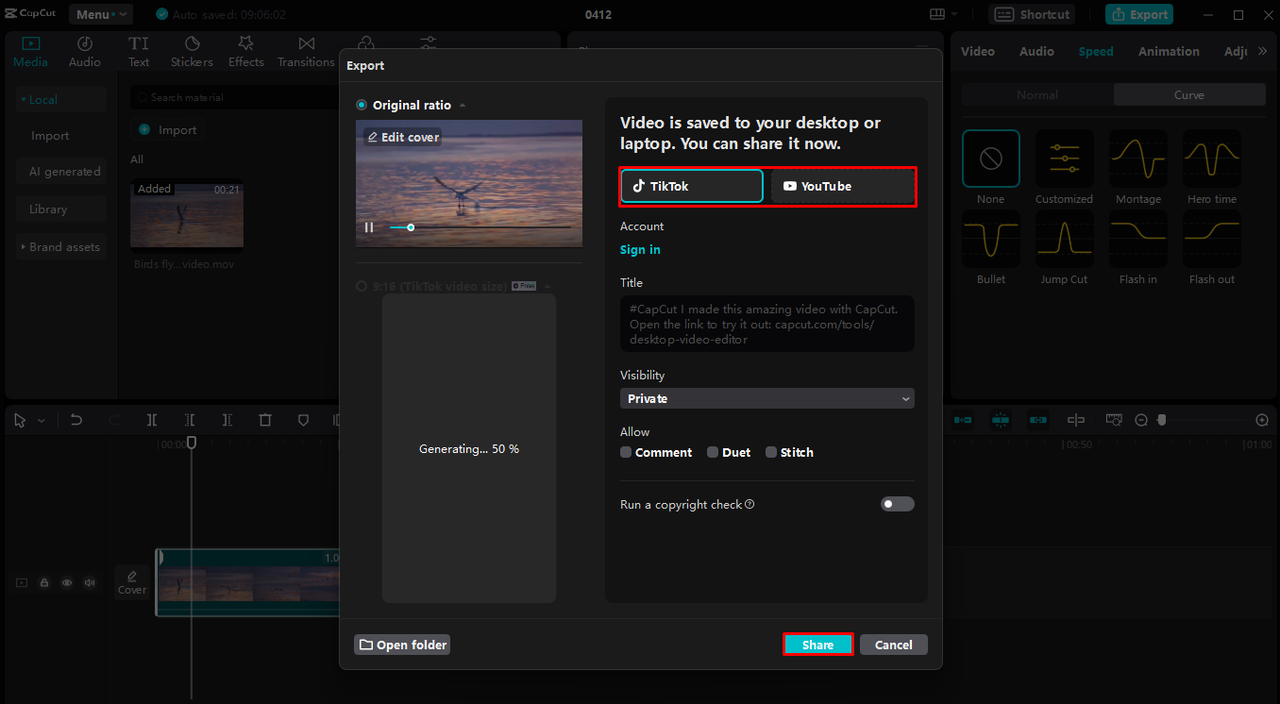Open the layout monitor icon in title bar
Screen dimensions: 1280x704
[937, 14]
